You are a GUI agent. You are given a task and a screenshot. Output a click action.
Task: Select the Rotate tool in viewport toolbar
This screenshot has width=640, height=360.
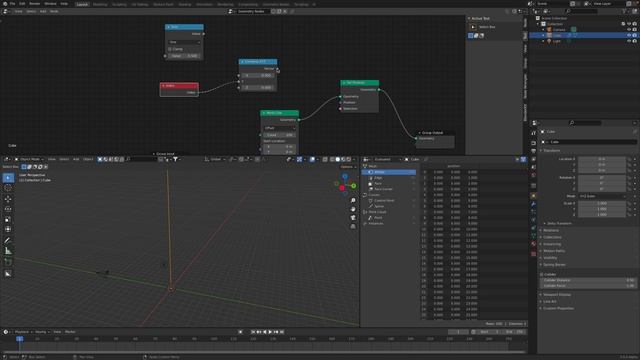[x=8, y=209]
